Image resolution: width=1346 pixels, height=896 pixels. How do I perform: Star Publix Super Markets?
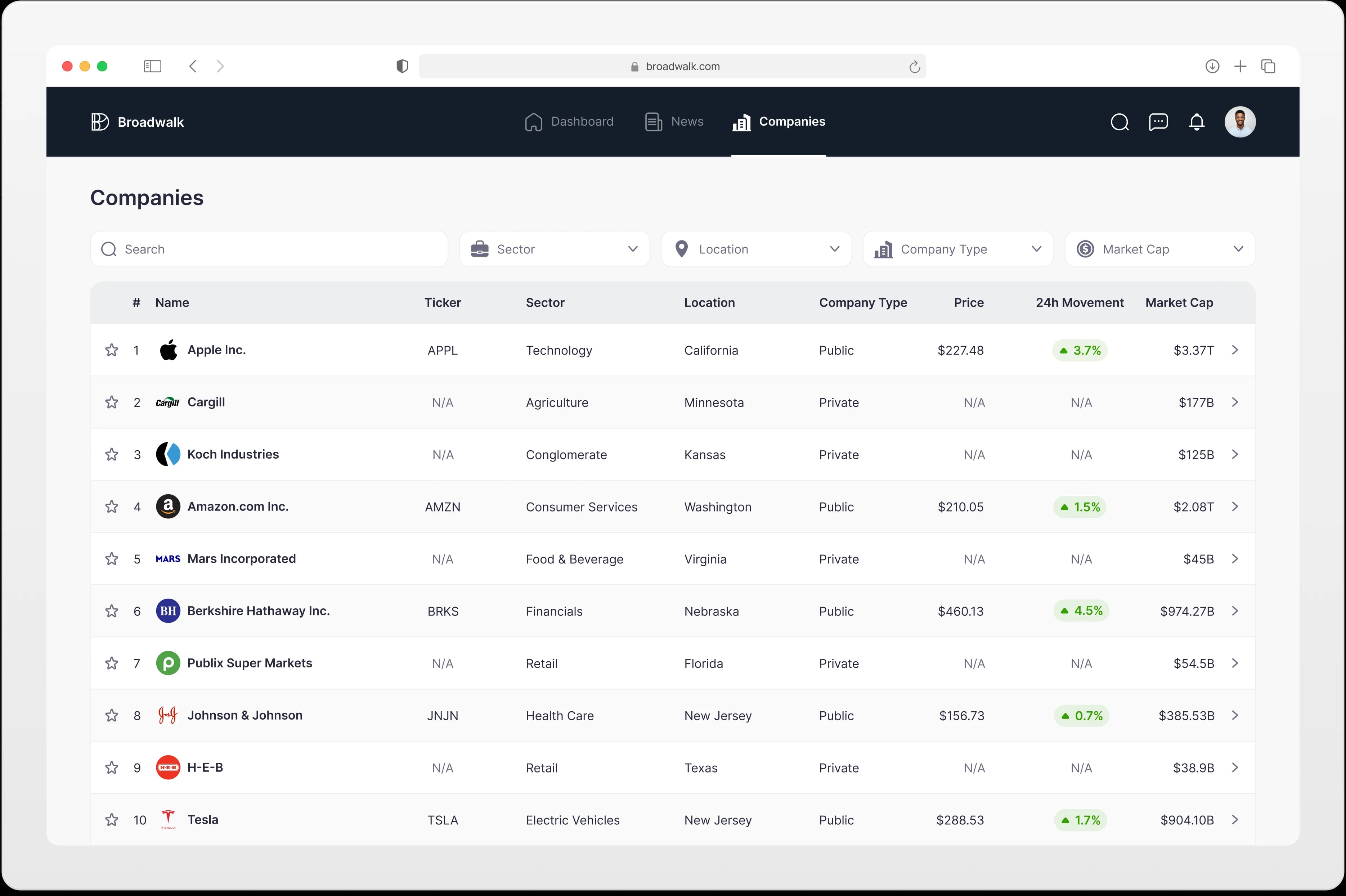pyautogui.click(x=112, y=663)
